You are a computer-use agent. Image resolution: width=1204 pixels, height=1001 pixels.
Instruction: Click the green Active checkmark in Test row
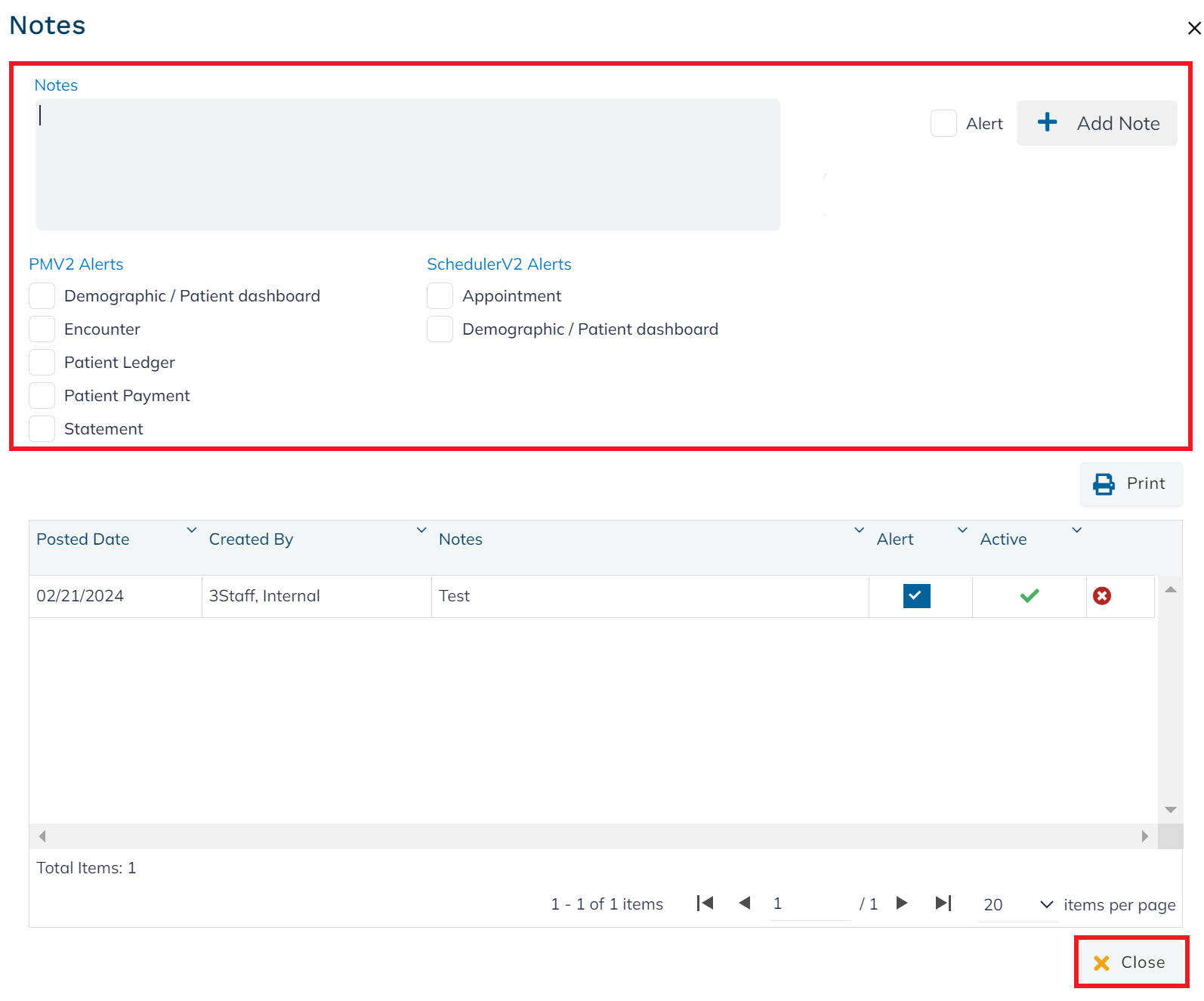(x=1029, y=596)
